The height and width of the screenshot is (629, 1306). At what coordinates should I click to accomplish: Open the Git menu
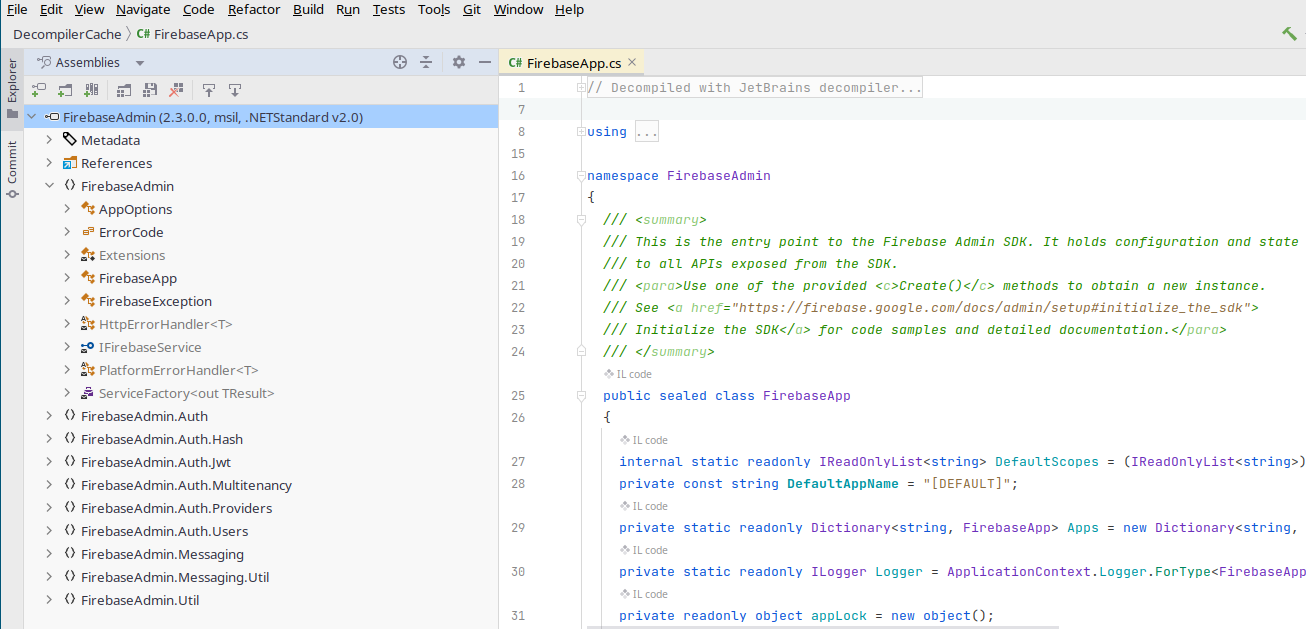click(x=472, y=9)
